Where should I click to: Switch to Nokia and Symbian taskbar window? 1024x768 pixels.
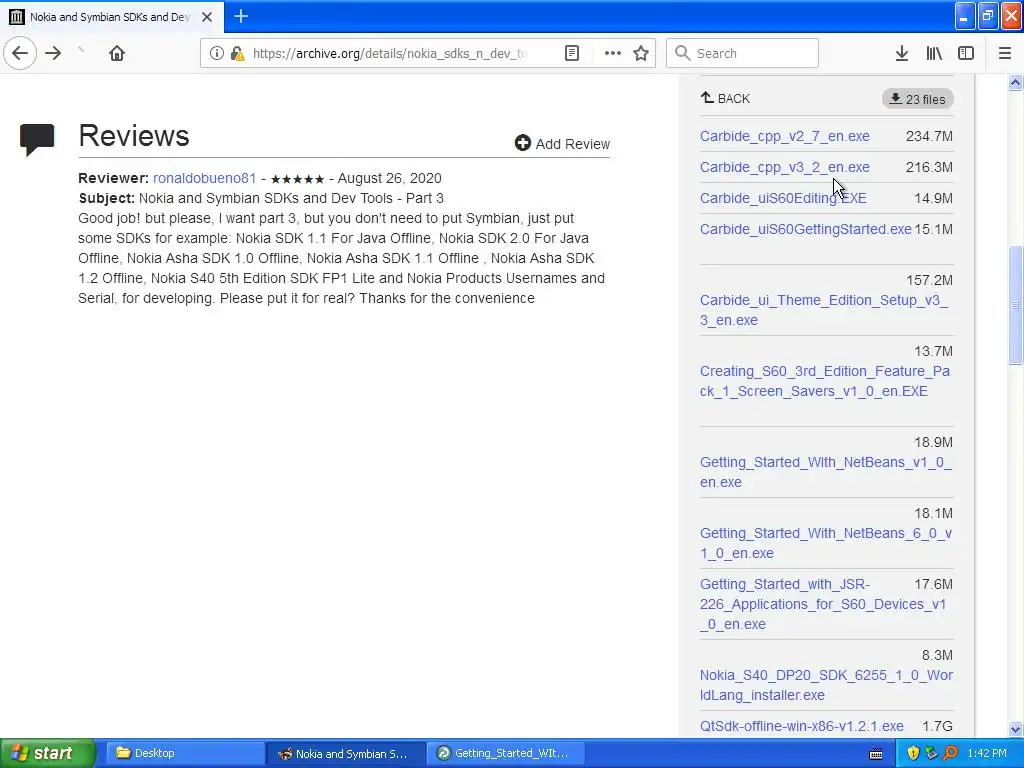coord(346,753)
